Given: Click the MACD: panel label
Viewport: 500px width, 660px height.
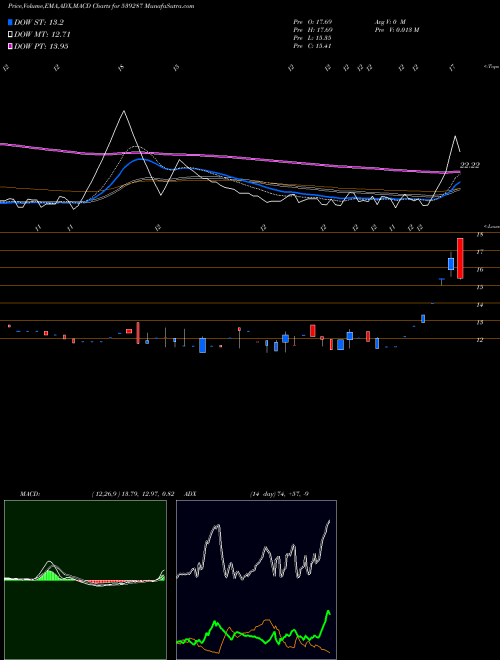Looking at the screenshot, I should 30,494.
